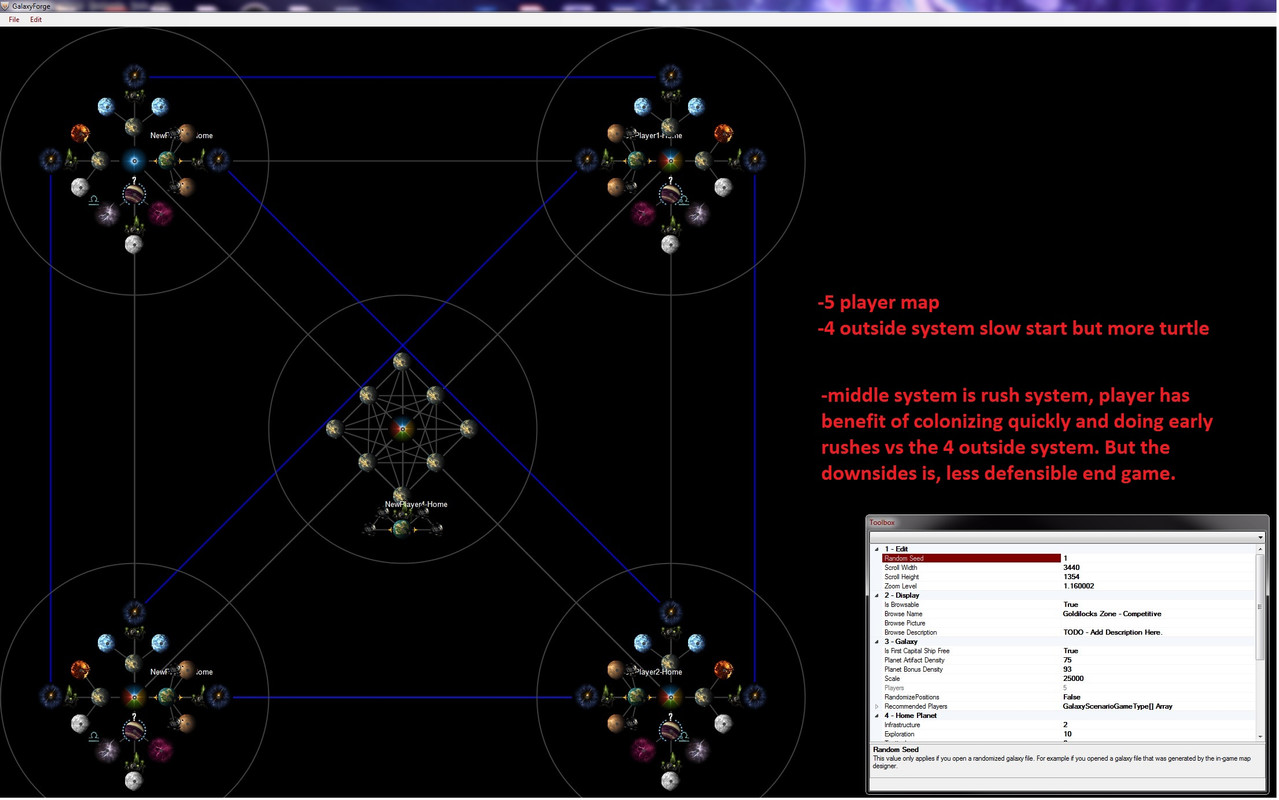Click the Toolbox scrollbar down arrow

tap(1261, 735)
